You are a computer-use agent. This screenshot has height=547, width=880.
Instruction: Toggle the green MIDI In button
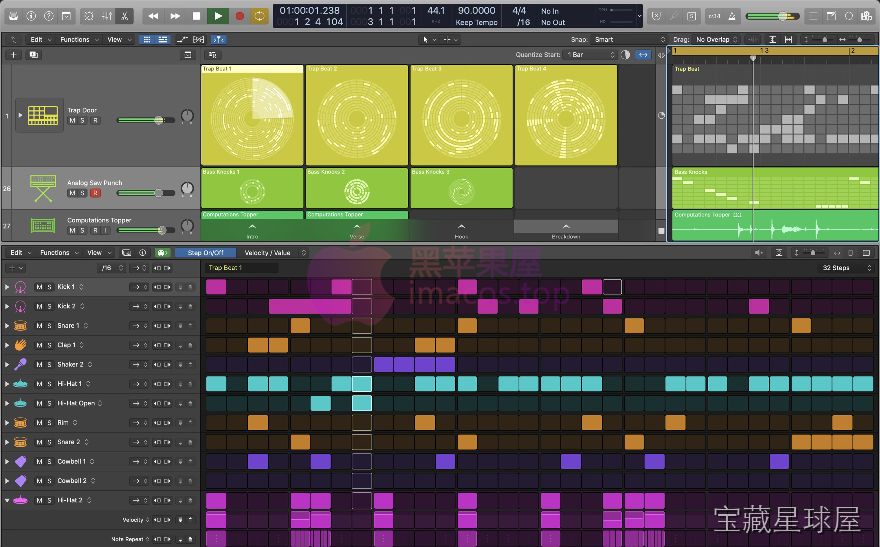pyautogui.click(x=162, y=252)
